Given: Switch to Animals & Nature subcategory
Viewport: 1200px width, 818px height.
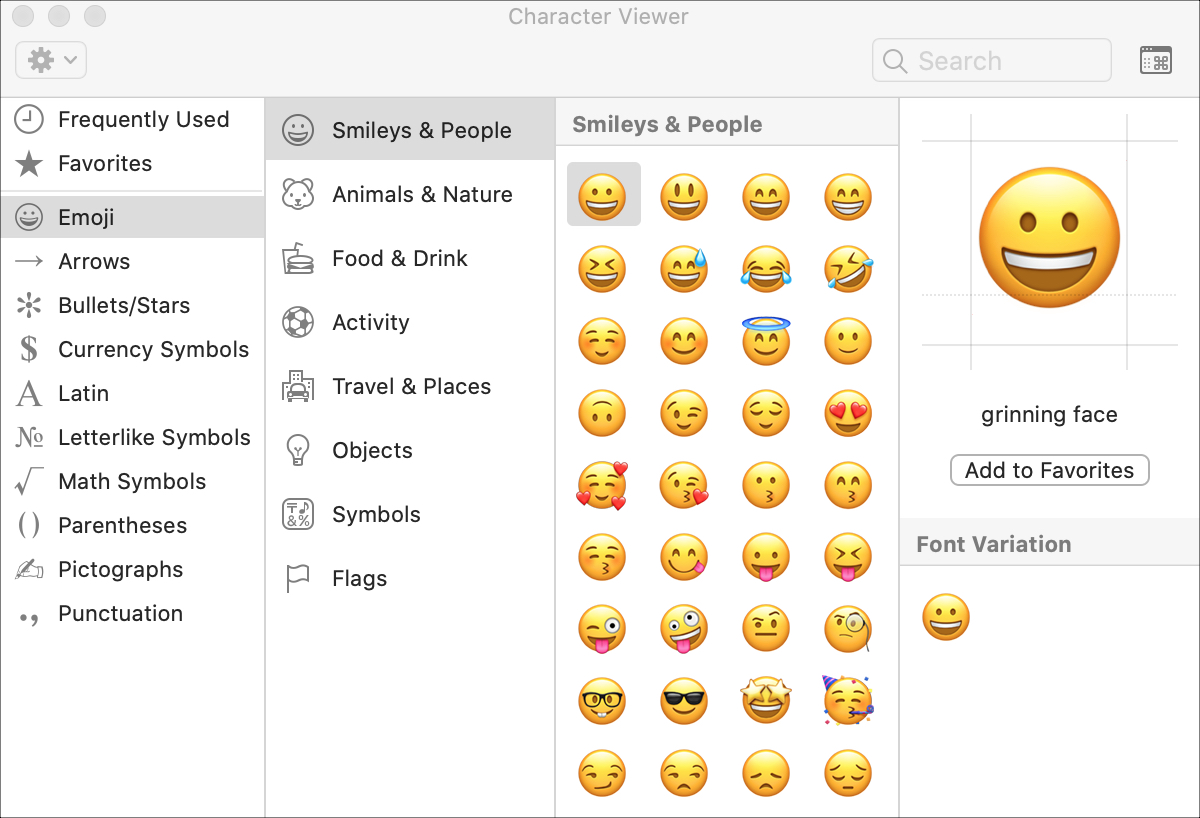Looking at the screenshot, I should 410,194.
